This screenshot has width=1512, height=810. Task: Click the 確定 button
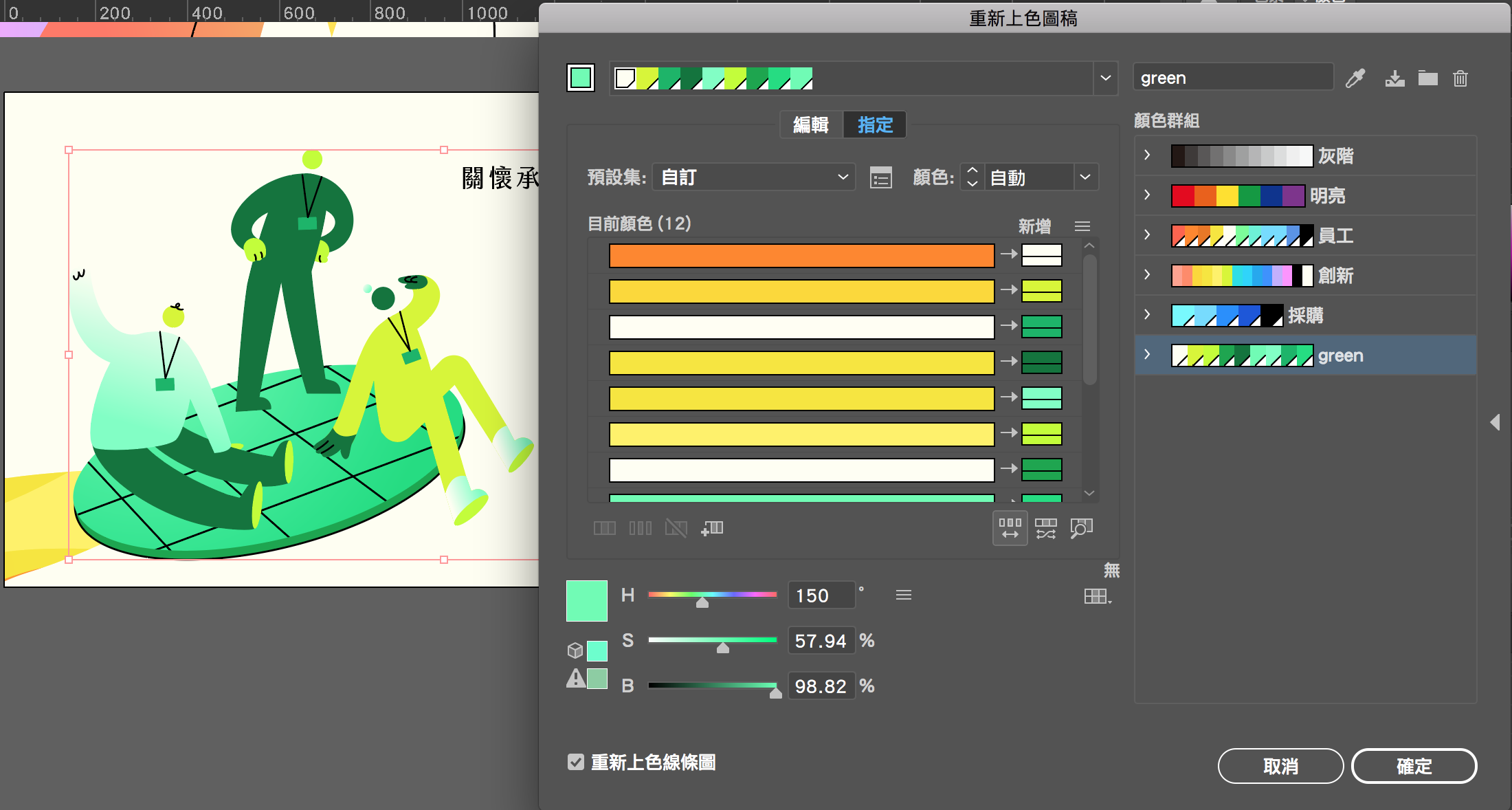coord(1414,766)
